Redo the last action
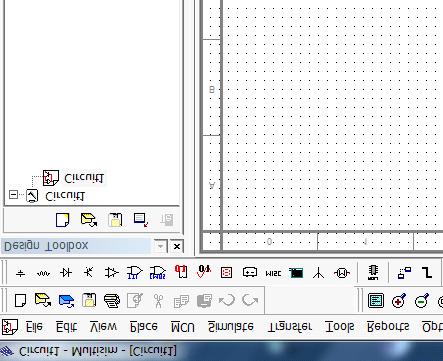The image size is (443, 361). pos(250,300)
